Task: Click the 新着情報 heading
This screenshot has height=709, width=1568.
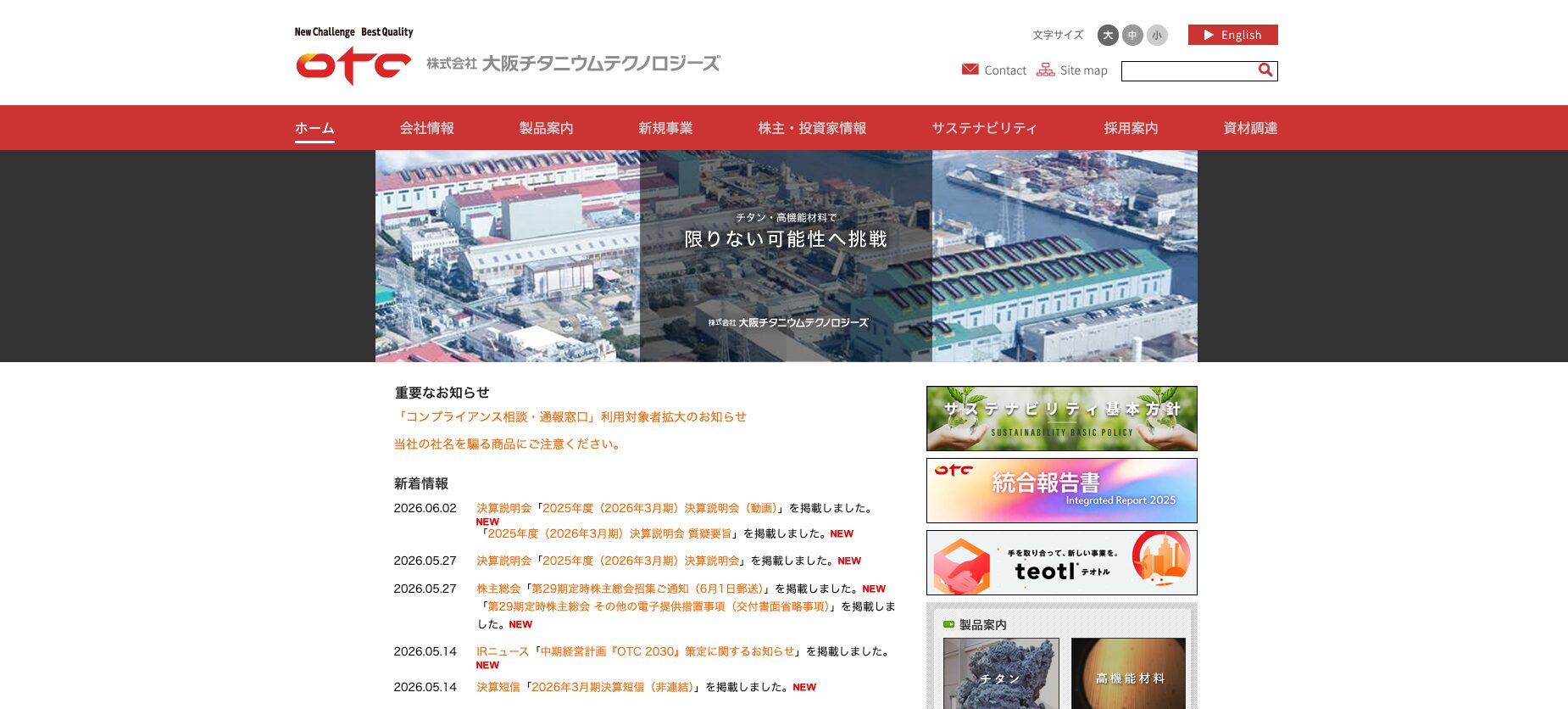Action: 421,483
